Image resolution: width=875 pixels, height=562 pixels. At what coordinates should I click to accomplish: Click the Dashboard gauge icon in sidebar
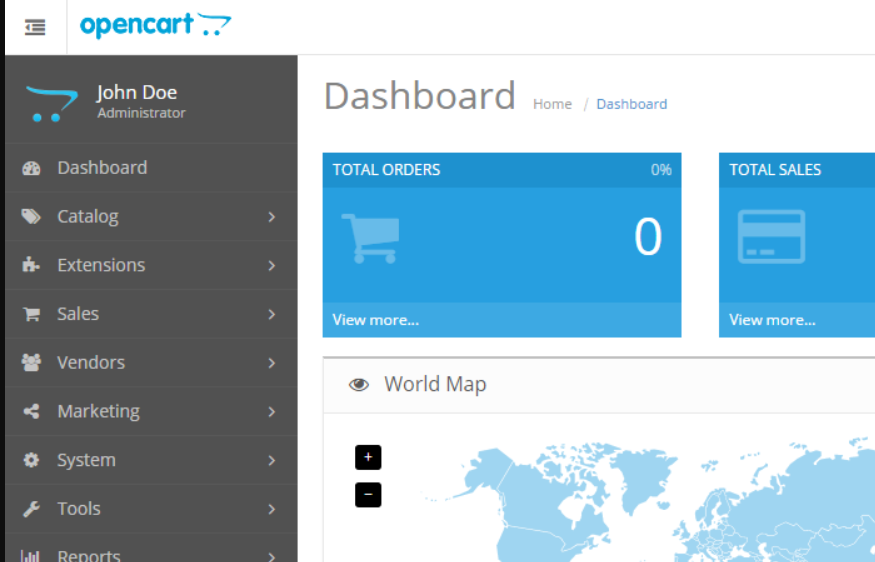pos(31,168)
